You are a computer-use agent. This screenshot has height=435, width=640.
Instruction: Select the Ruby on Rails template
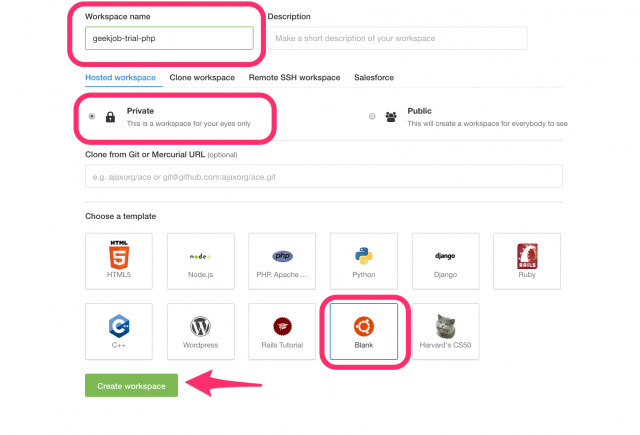point(527,261)
